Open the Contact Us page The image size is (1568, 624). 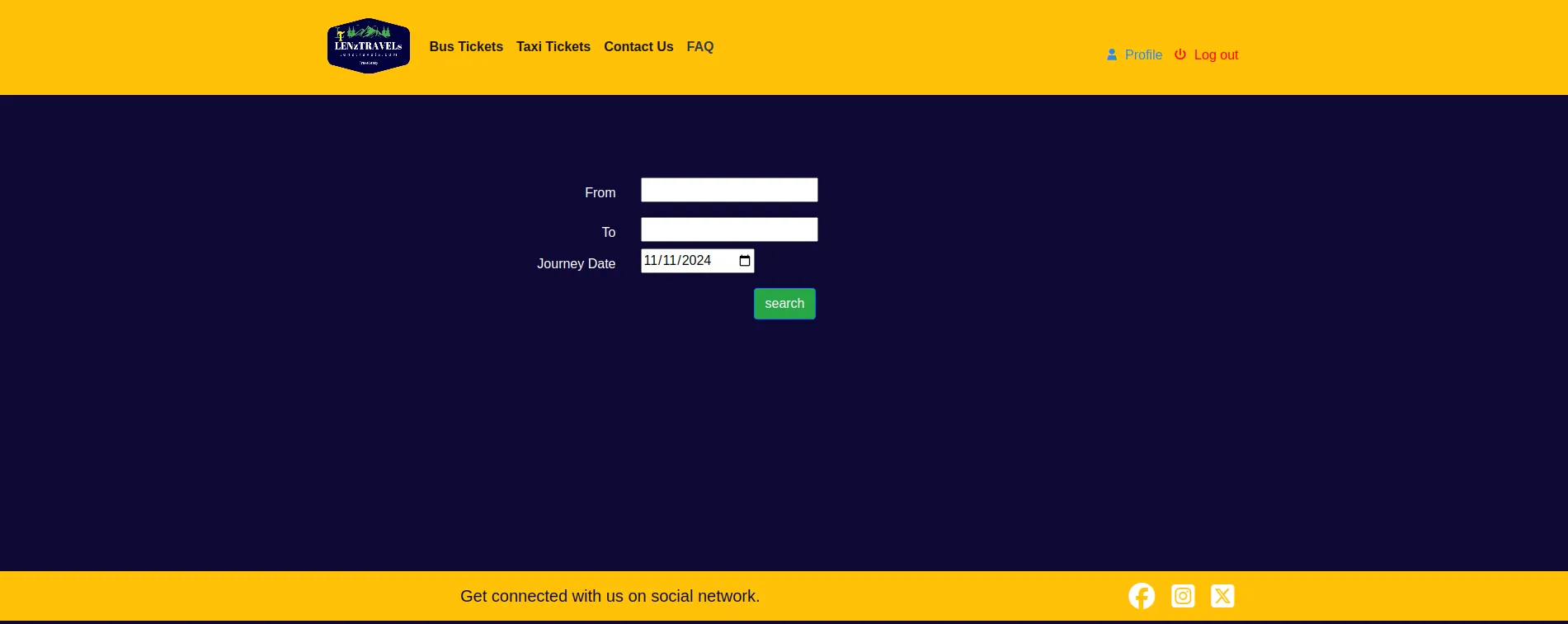pyautogui.click(x=638, y=47)
